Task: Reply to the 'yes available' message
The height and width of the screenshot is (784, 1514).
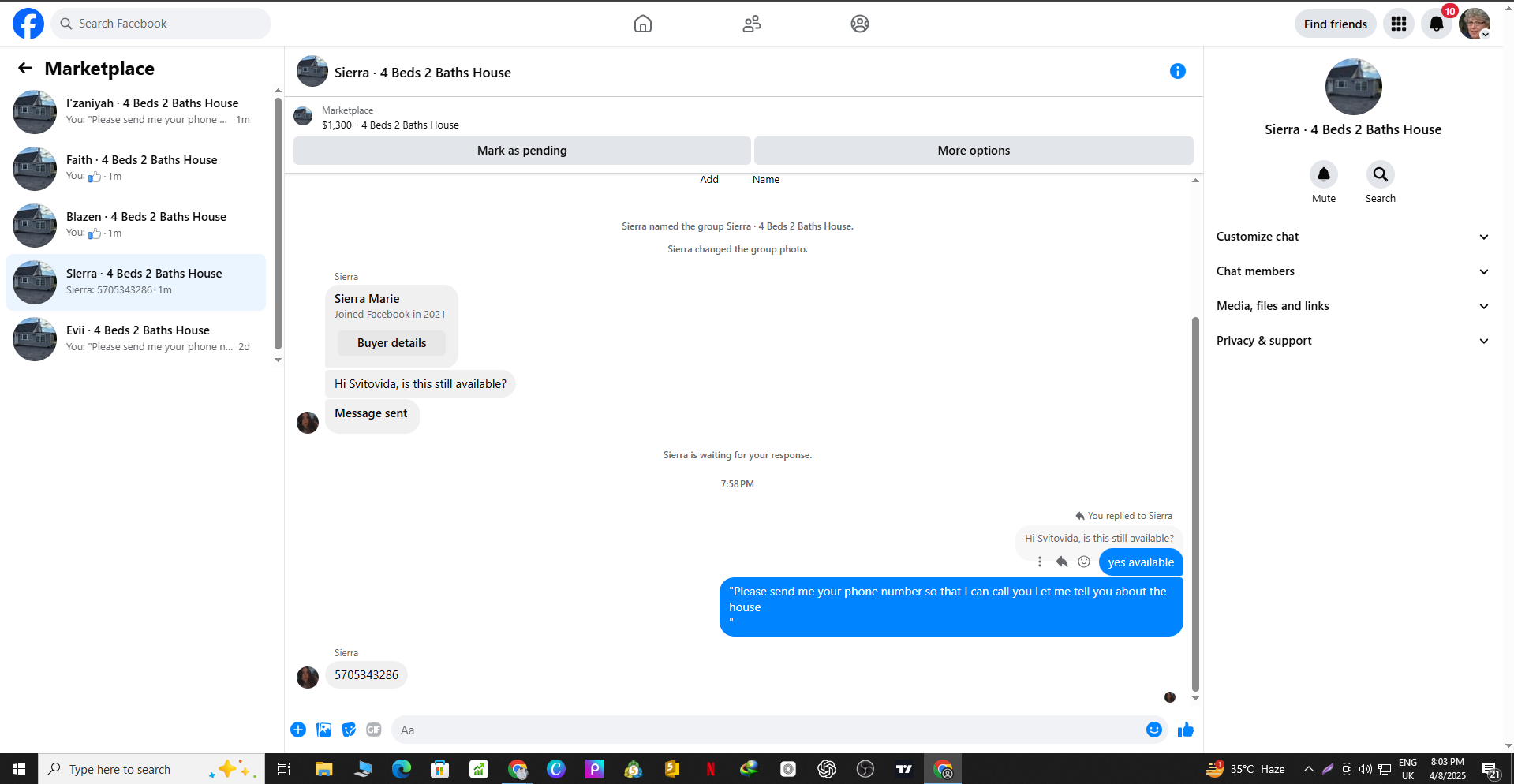Action: click(x=1062, y=562)
